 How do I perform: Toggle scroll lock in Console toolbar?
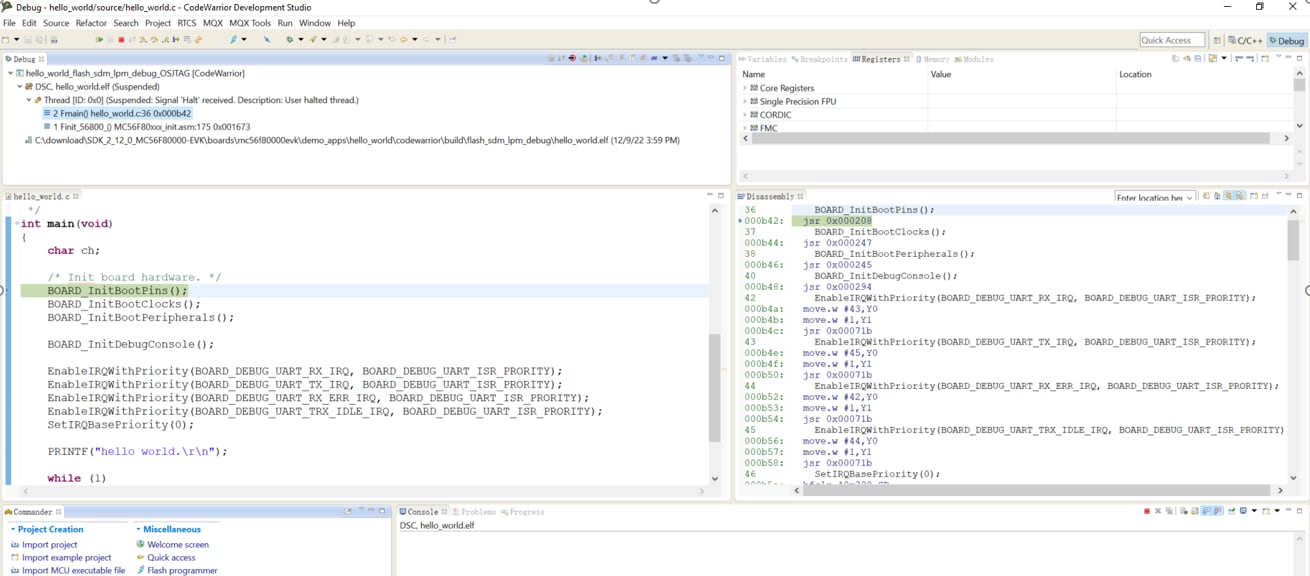(x=1194, y=511)
